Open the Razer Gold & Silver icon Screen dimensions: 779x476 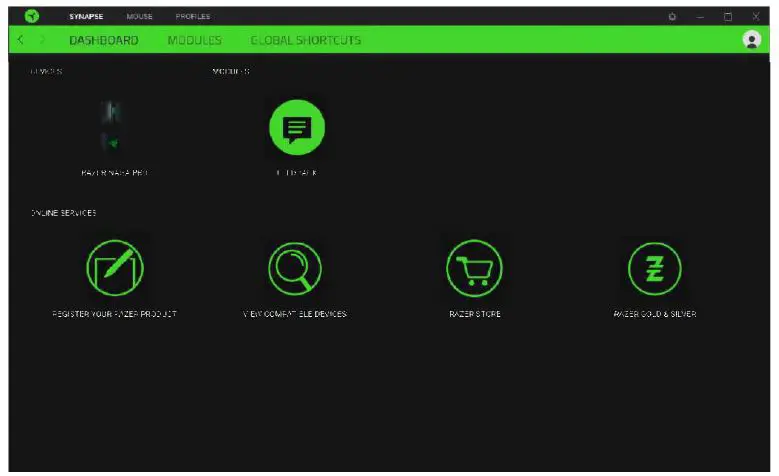[x=655, y=269]
